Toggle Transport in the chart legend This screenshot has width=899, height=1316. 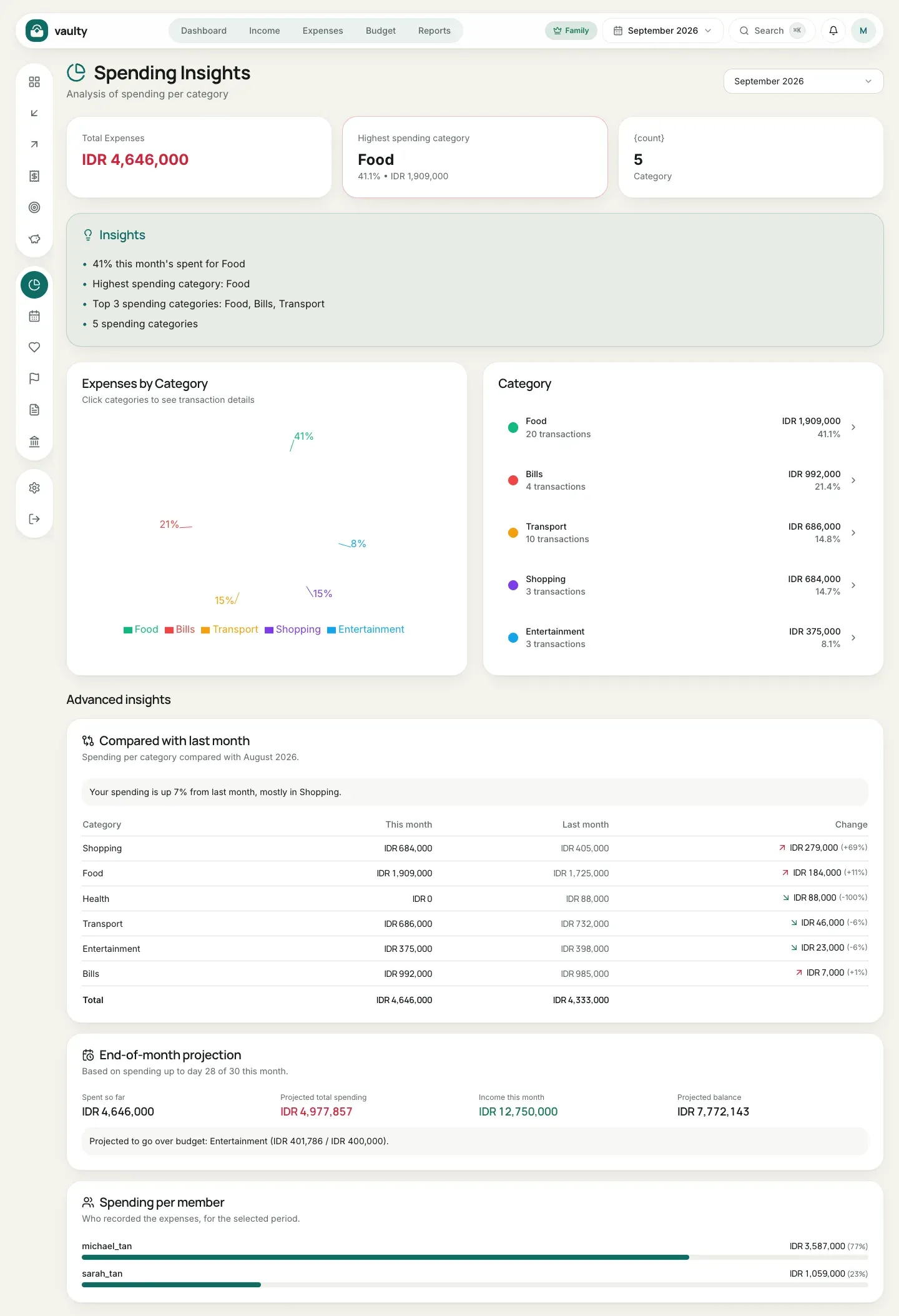(230, 630)
